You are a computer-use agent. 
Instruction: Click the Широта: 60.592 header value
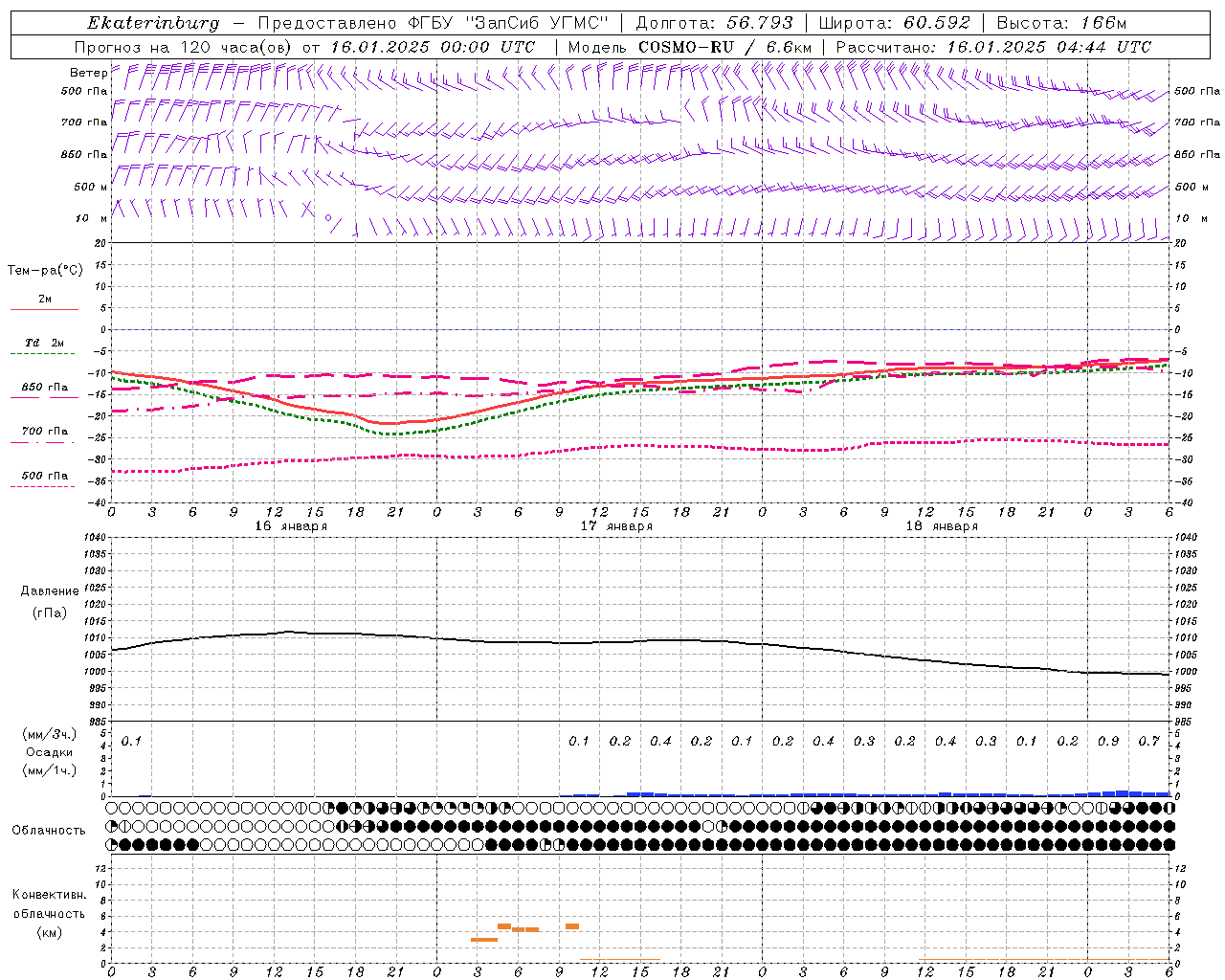click(895, 23)
